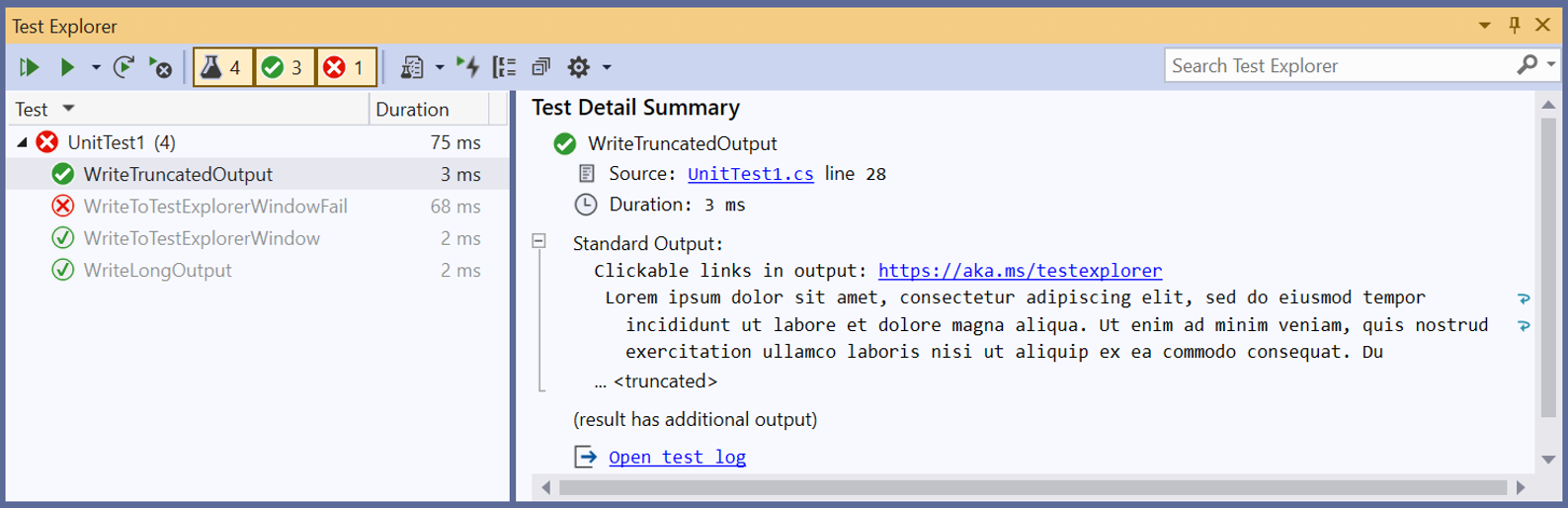Click the failed icon next to UnitTest1
Screen dimensions: 1568x508
pos(46,142)
